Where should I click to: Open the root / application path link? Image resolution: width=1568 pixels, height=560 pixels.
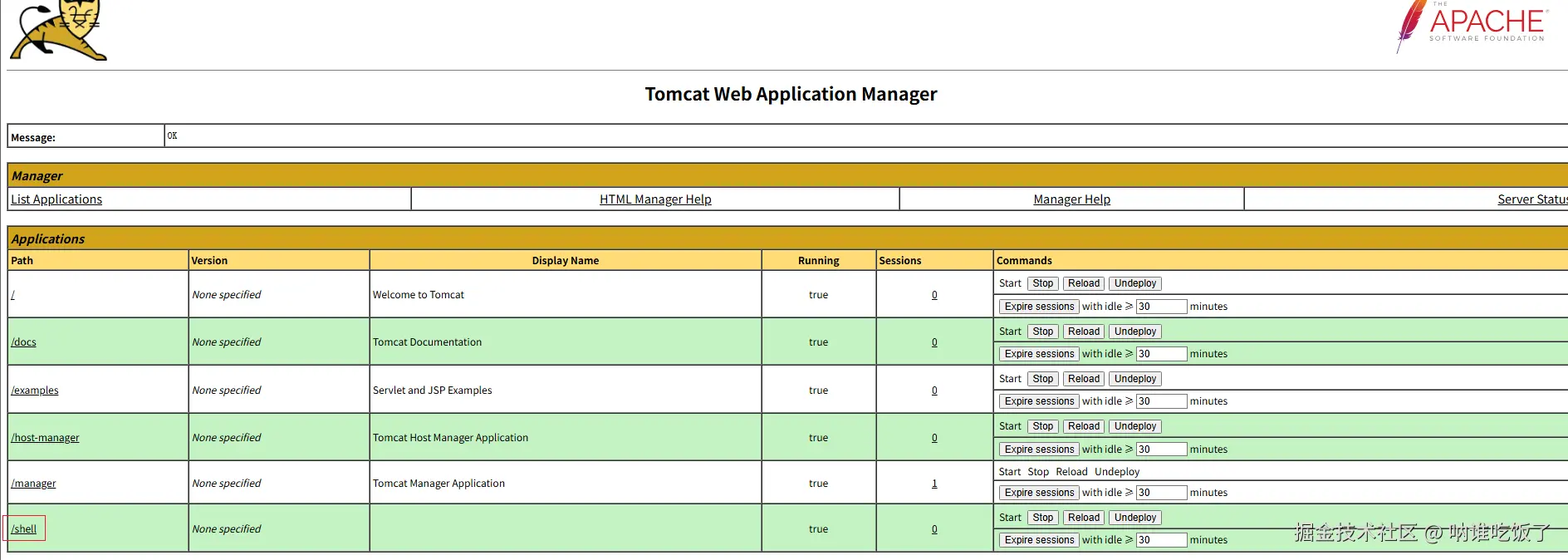(x=12, y=295)
